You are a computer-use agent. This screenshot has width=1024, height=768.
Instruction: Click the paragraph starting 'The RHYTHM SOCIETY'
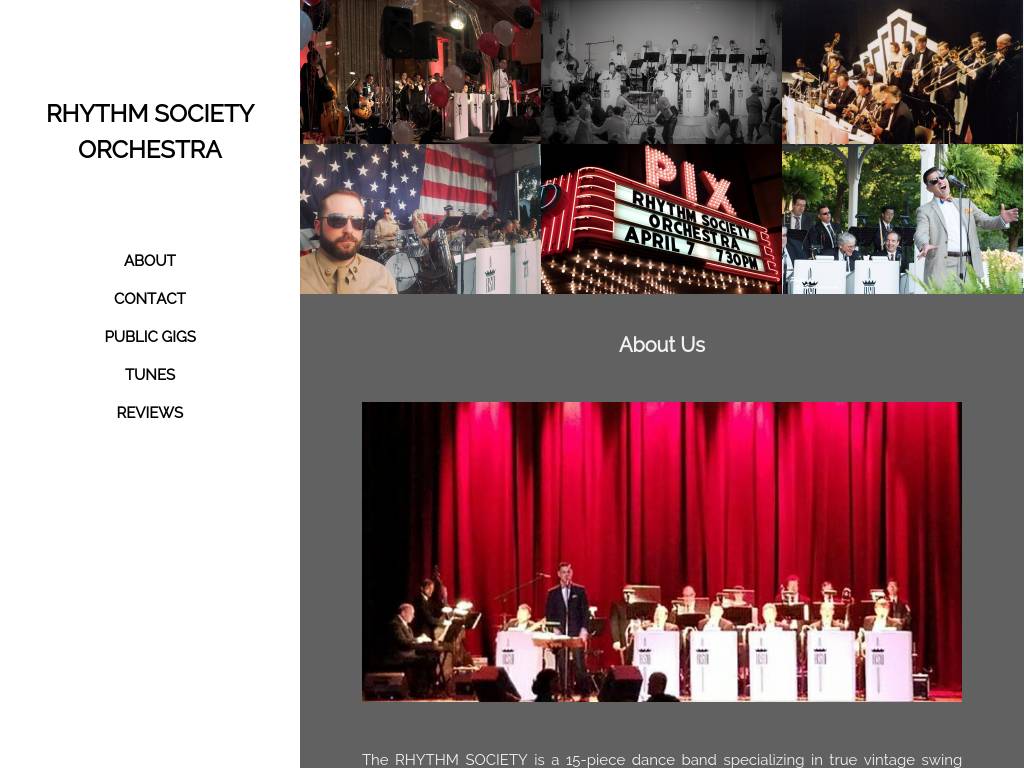662,760
